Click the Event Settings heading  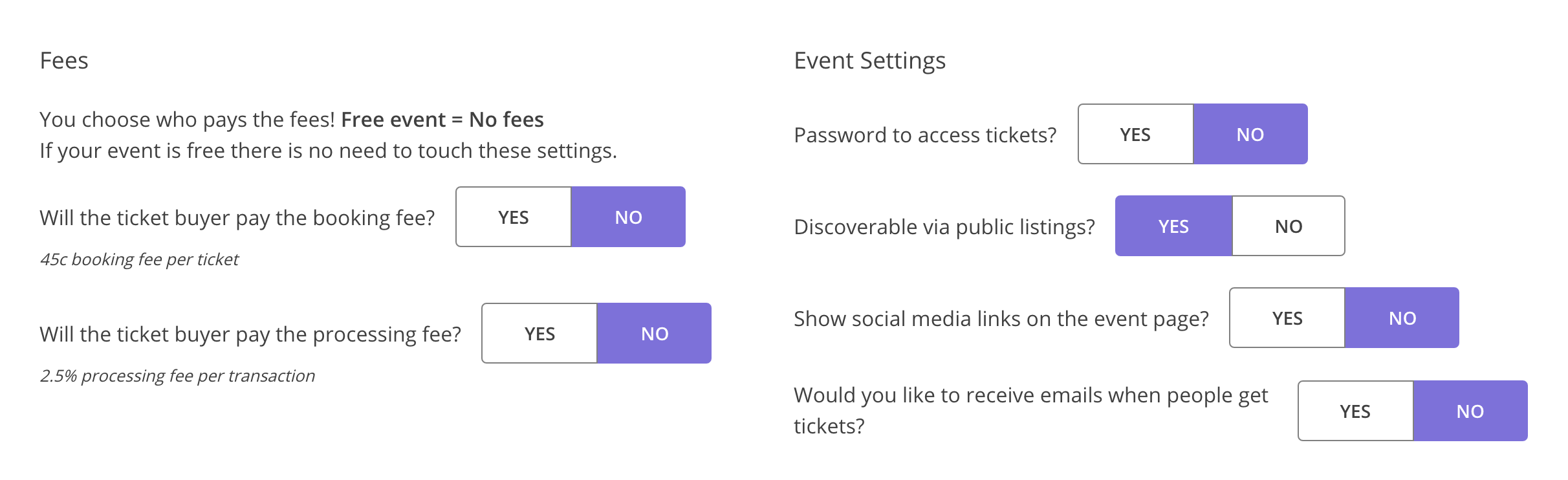(x=869, y=61)
